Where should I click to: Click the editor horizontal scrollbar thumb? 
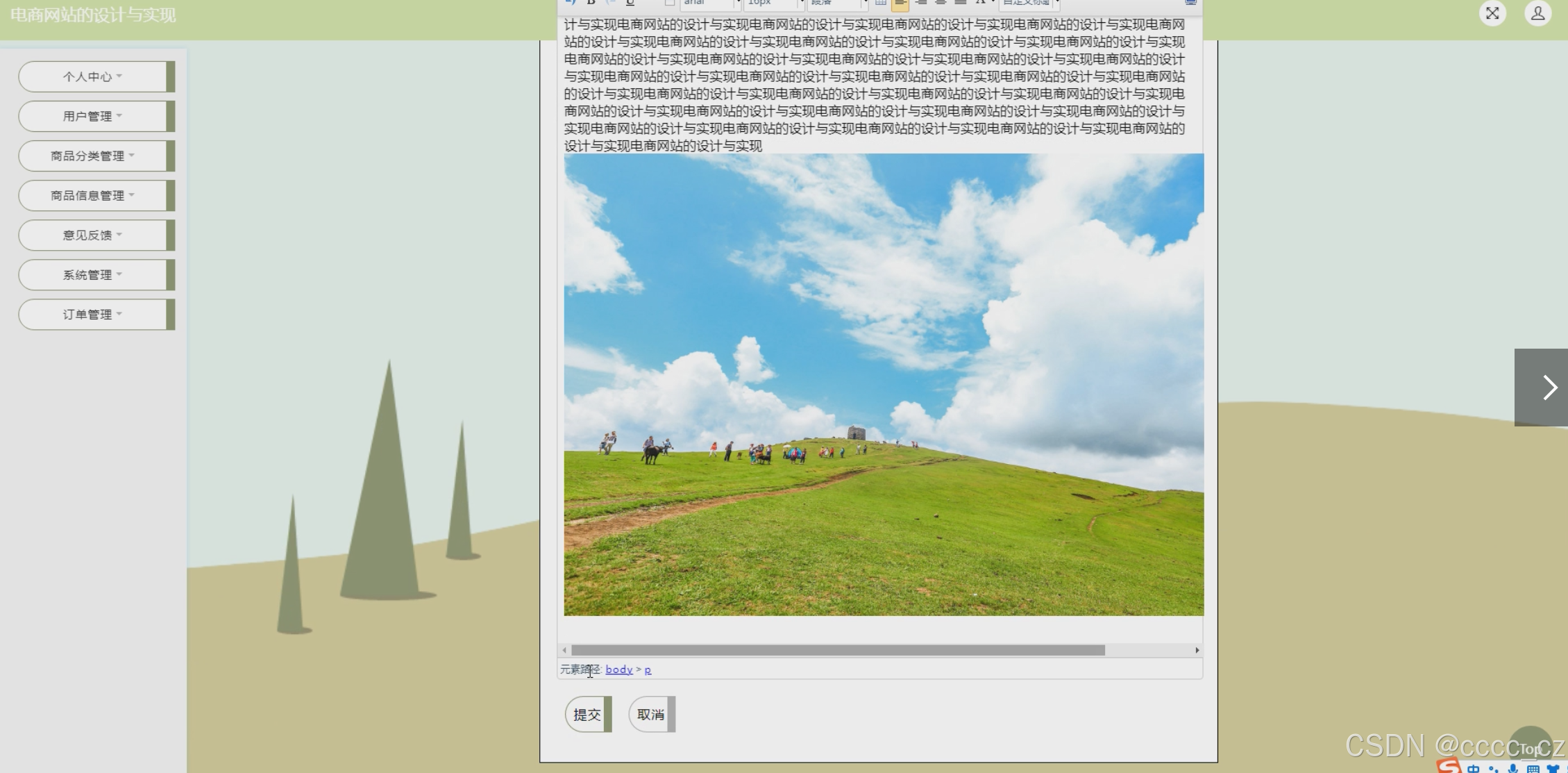tap(837, 650)
